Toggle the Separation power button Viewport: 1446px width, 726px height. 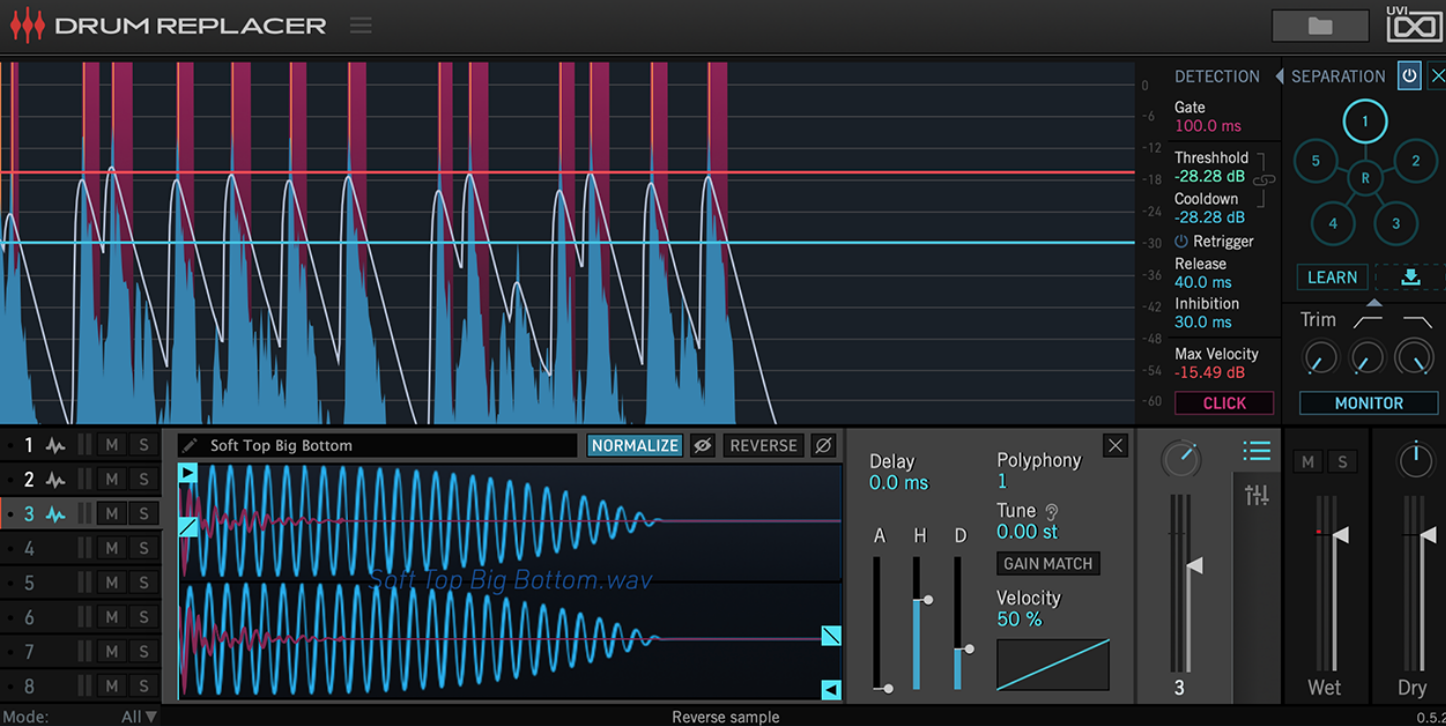[x=1409, y=75]
